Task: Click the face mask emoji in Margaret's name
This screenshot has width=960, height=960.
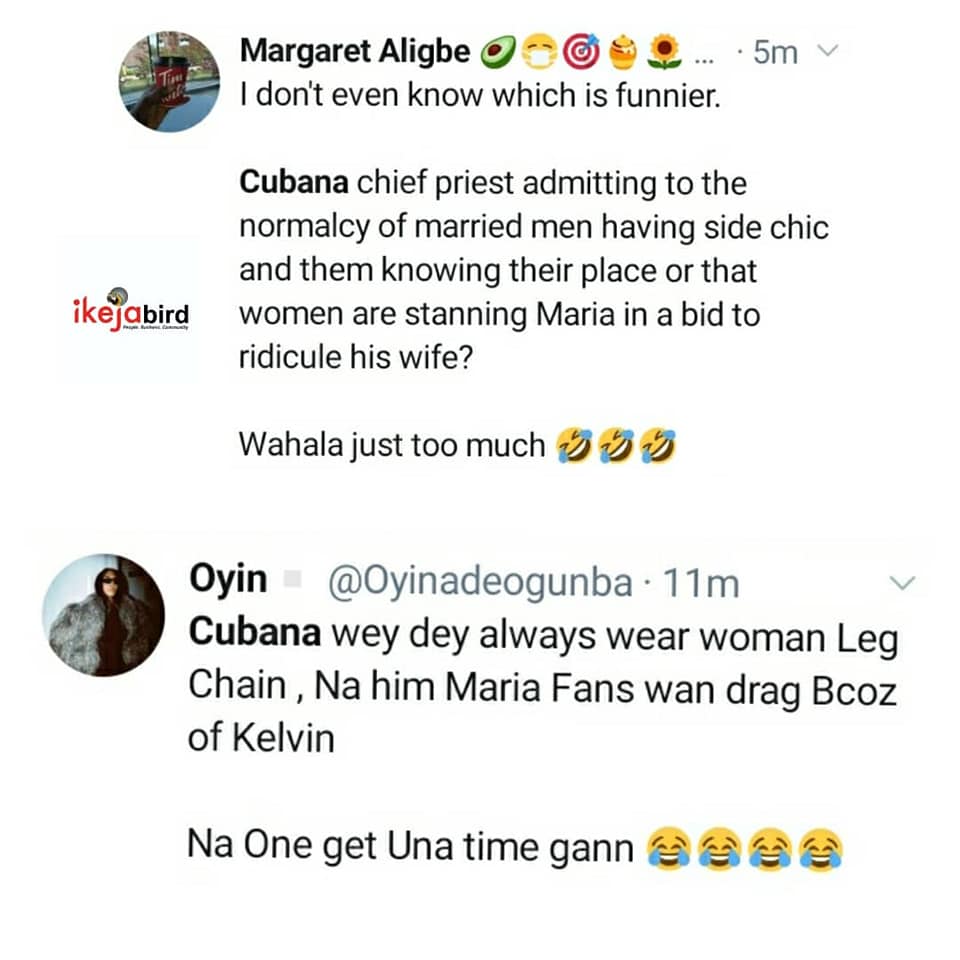Action: click(536, 53)
